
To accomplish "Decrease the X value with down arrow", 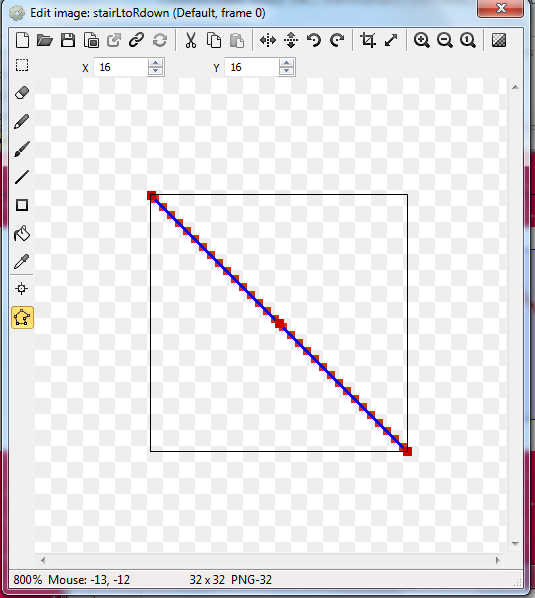I will tap(155, 71).
